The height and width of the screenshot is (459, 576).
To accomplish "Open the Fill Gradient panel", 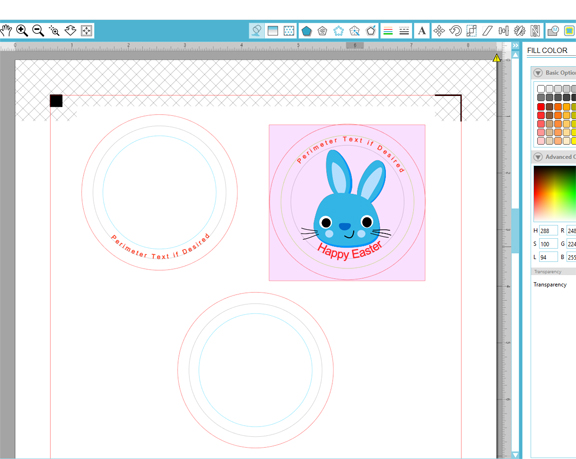I will (x=273, y=30).
